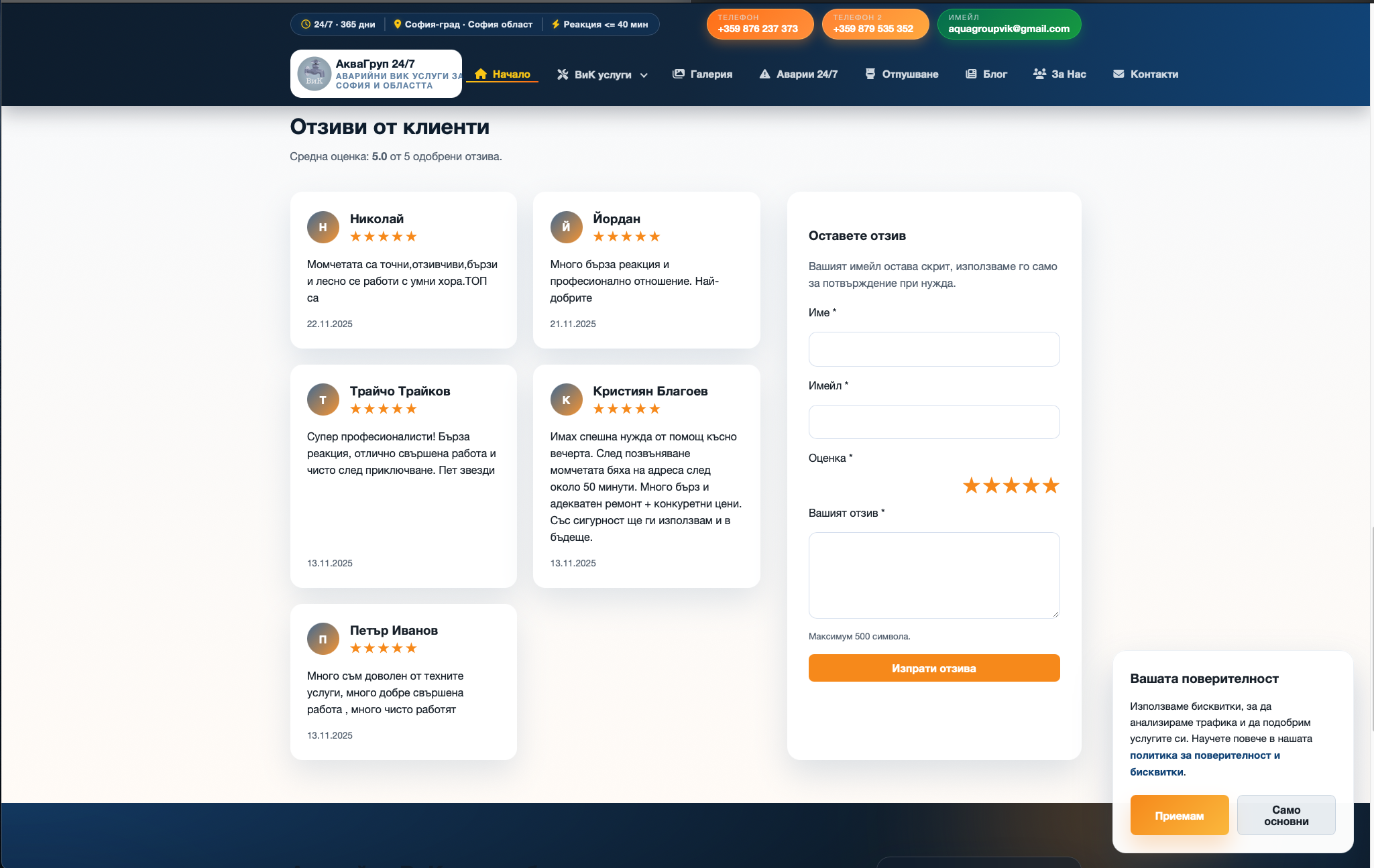
Task: Click the Отпушване drain icon
Action: coord(870,74)
